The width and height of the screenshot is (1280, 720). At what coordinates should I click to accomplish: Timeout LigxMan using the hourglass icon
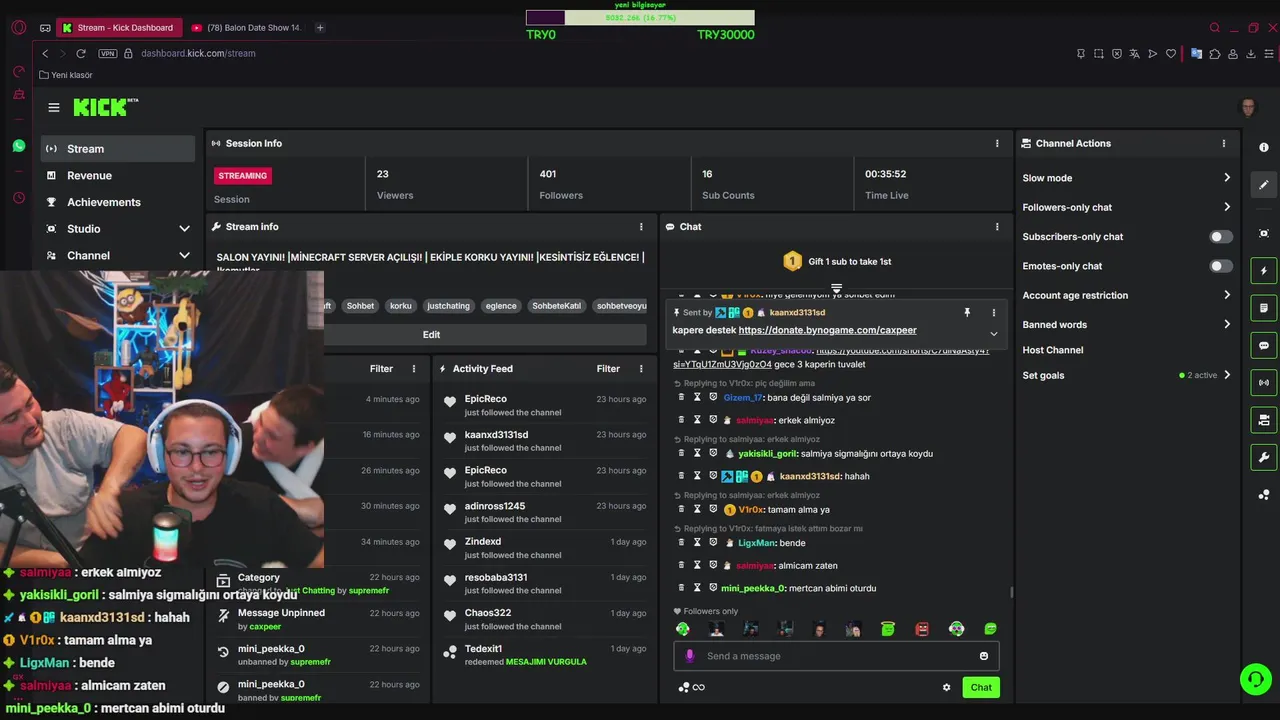697,543
